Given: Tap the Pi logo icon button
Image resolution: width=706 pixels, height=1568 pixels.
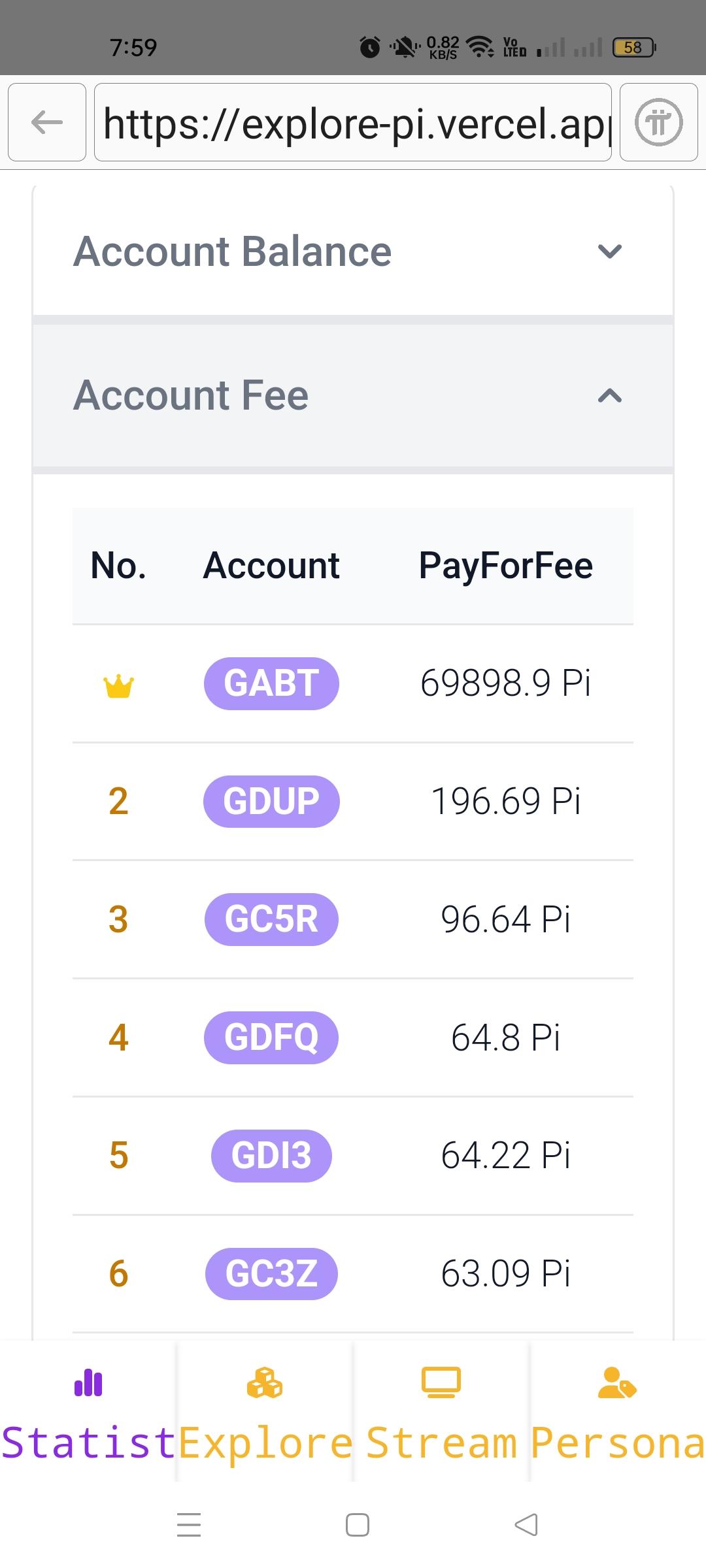Looking at the screenshot, I should pos(658,122).
